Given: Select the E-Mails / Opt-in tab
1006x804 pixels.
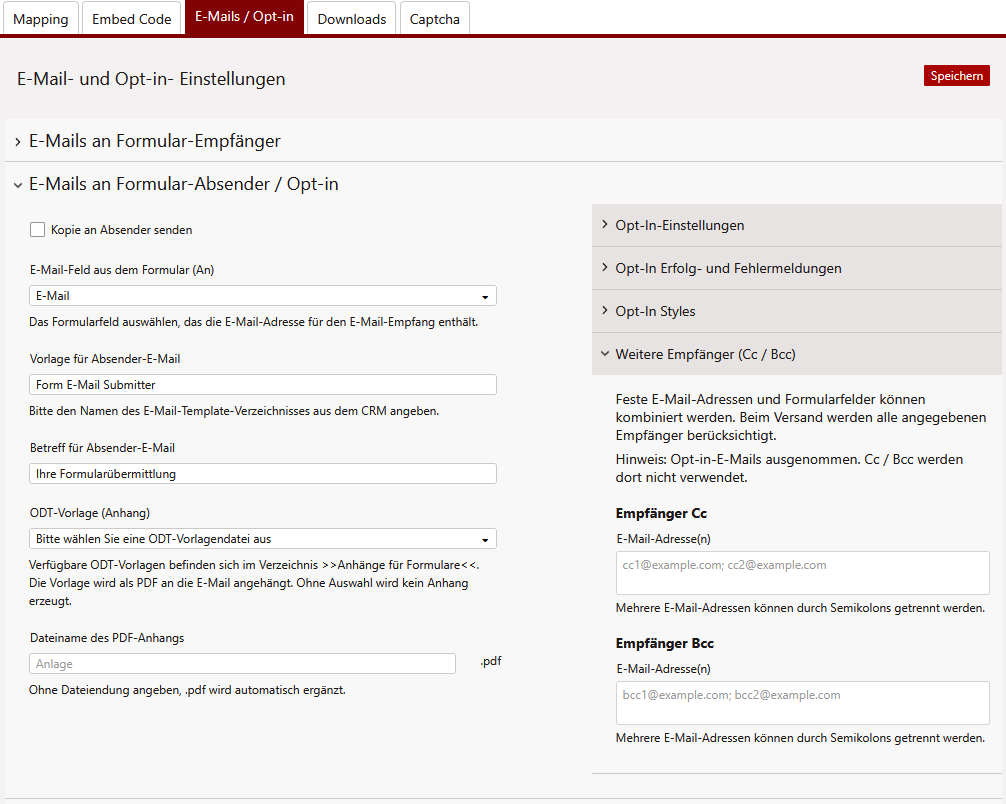Looking at the screenshot, I should [244, 18].
